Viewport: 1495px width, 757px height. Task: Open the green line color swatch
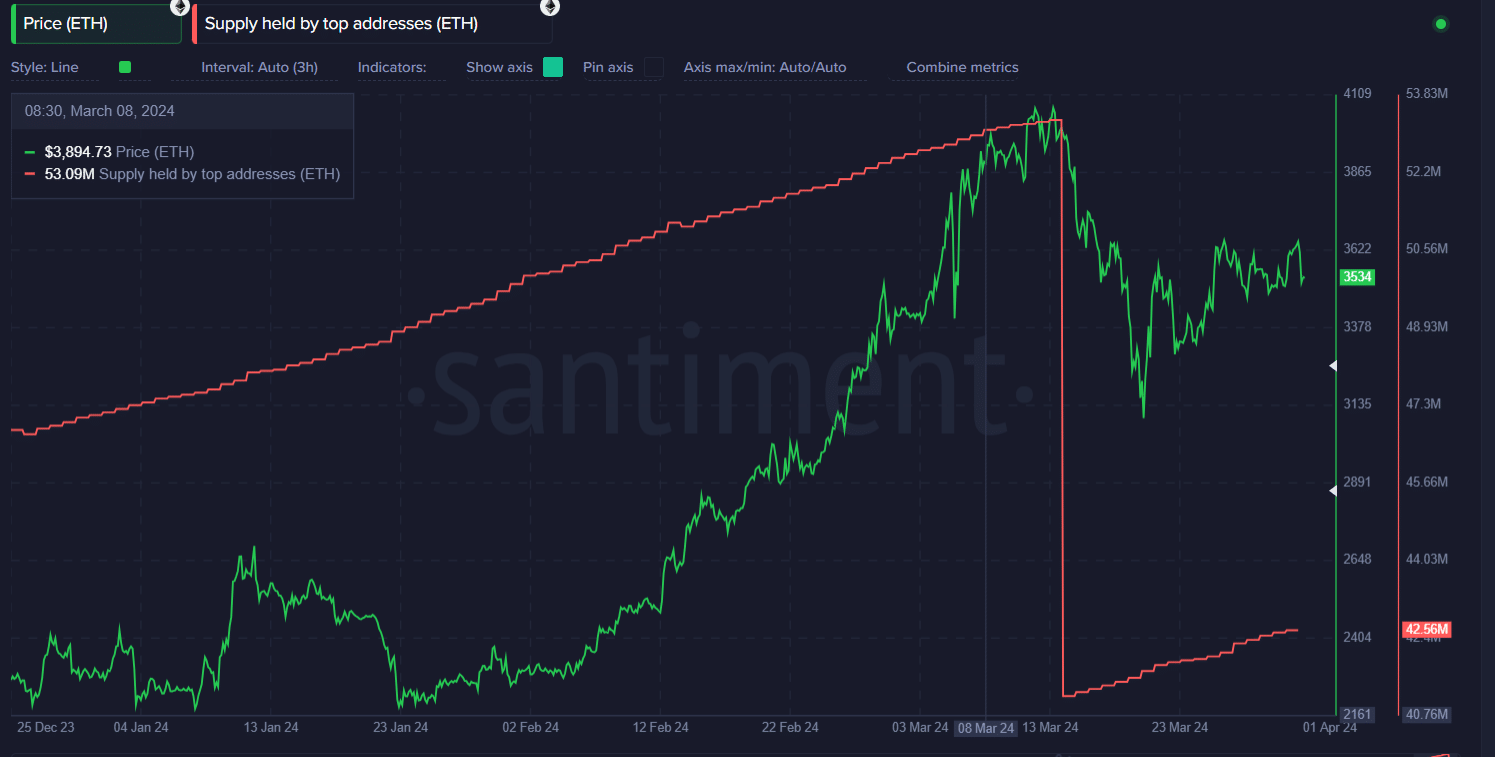click(125, 67)
